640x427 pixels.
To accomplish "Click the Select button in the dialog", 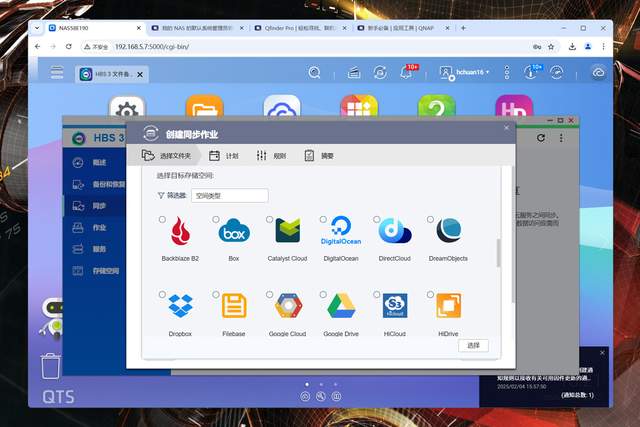I will pos(473,345).
